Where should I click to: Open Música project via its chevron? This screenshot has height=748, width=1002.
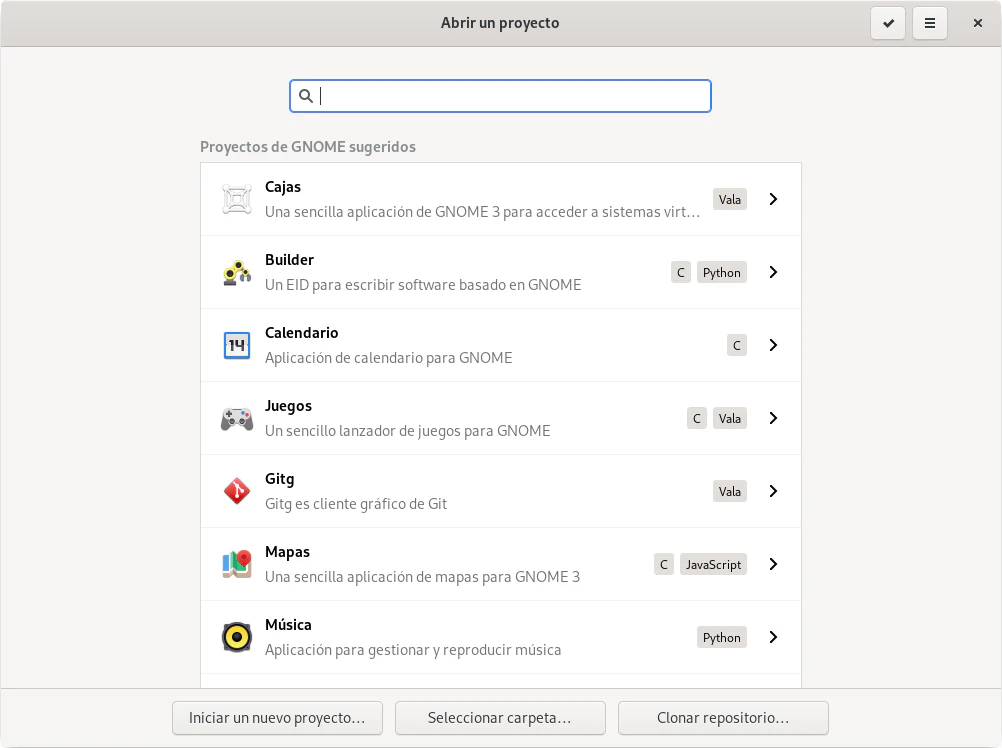click(773, 637)
